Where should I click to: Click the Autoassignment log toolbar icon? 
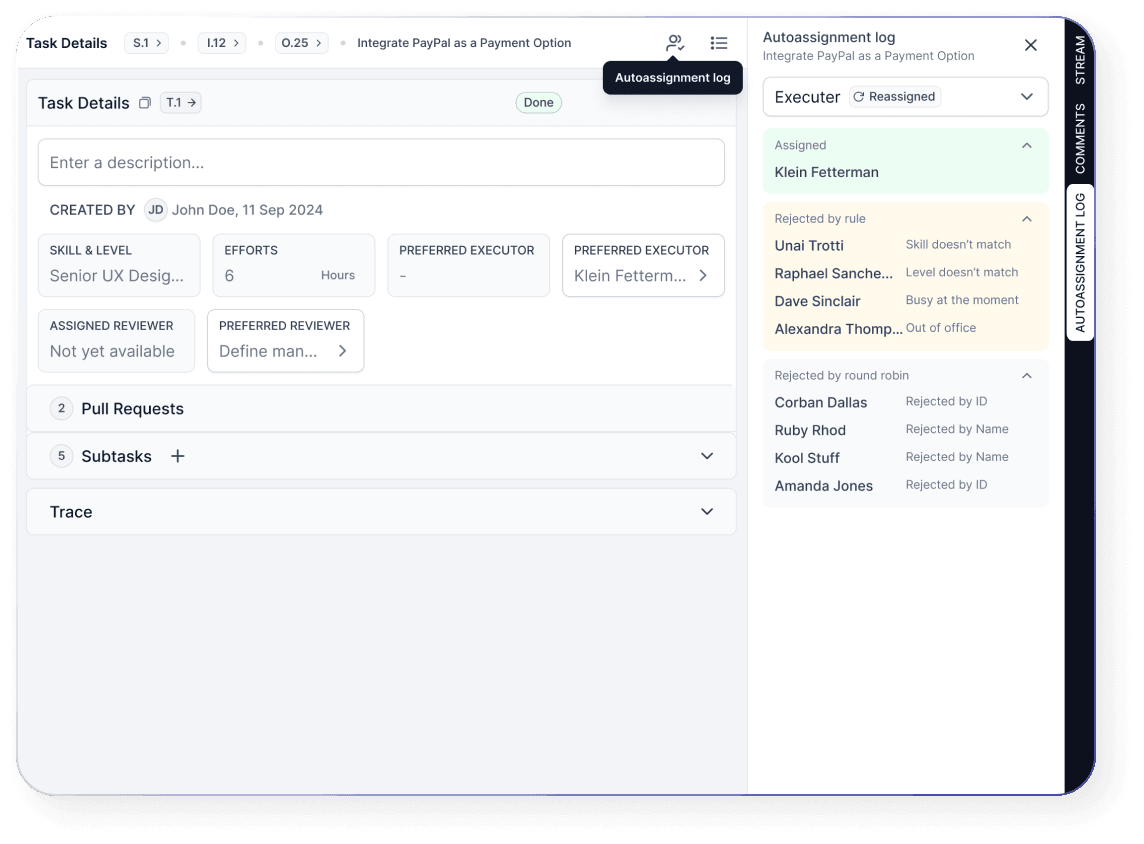click(x=675, y=43)
